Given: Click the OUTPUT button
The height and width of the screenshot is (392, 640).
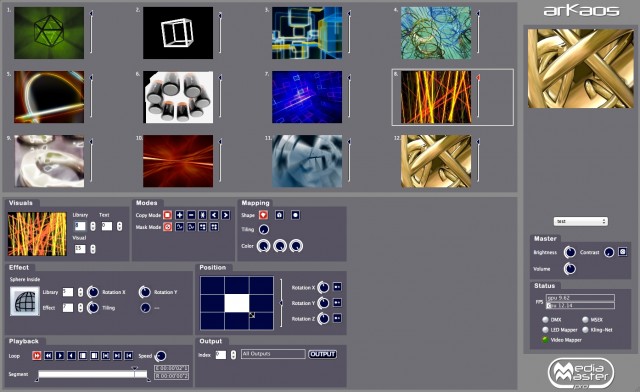Looking at the screenshot, I should tap(322, 354).
